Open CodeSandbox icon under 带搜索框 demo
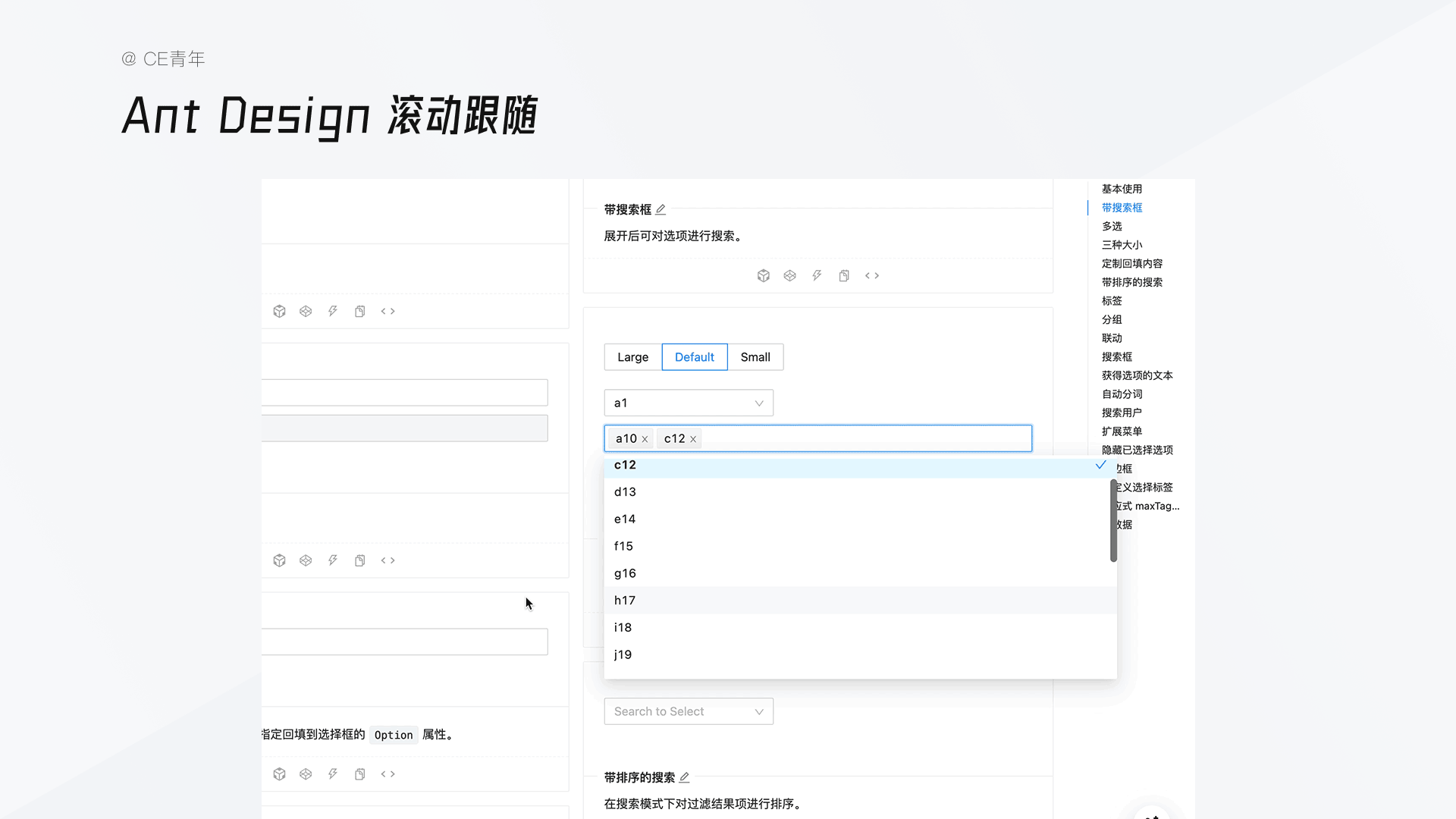 (764, 276)
